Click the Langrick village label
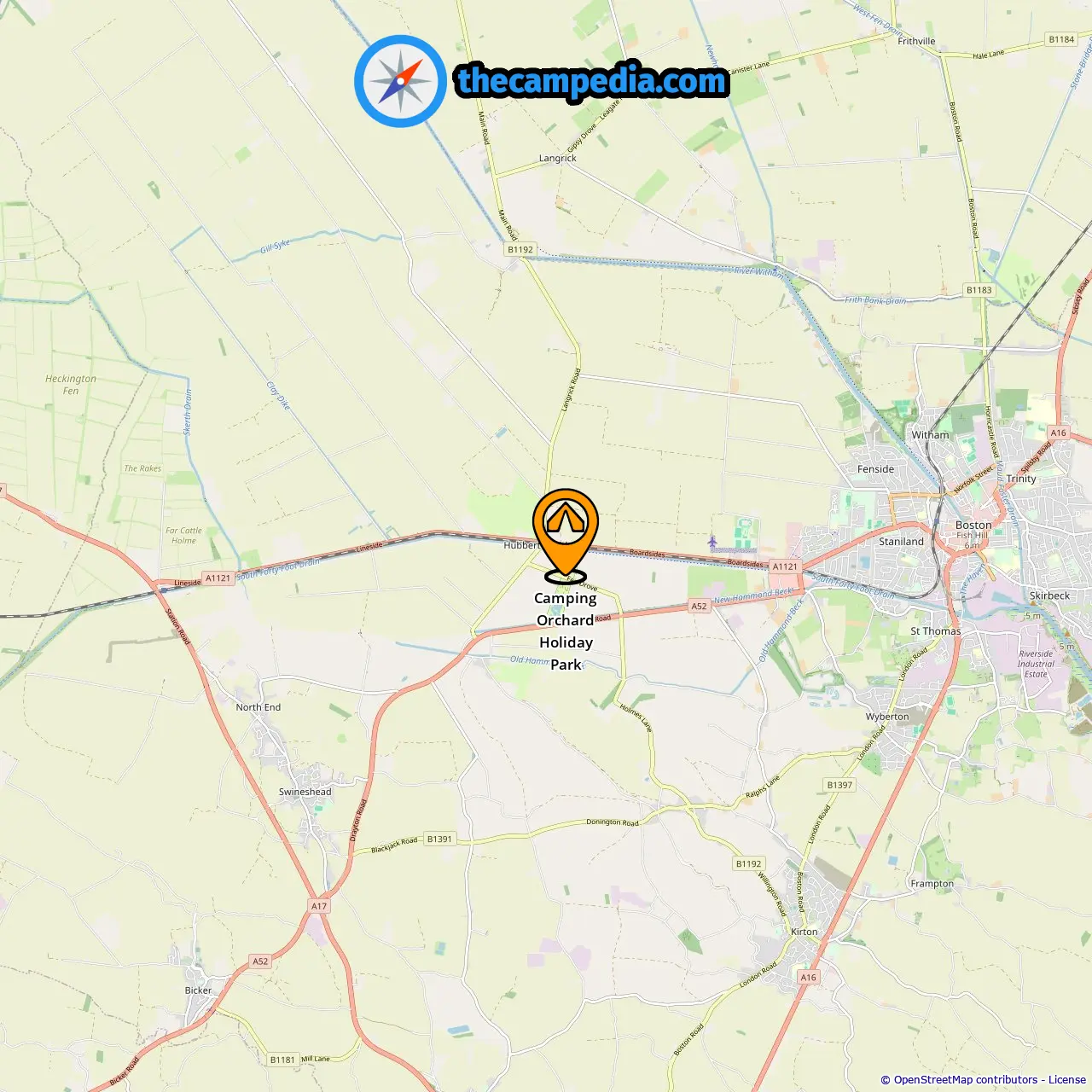The width and height of the screenshot is (1092, 1092). coord(557,159)
